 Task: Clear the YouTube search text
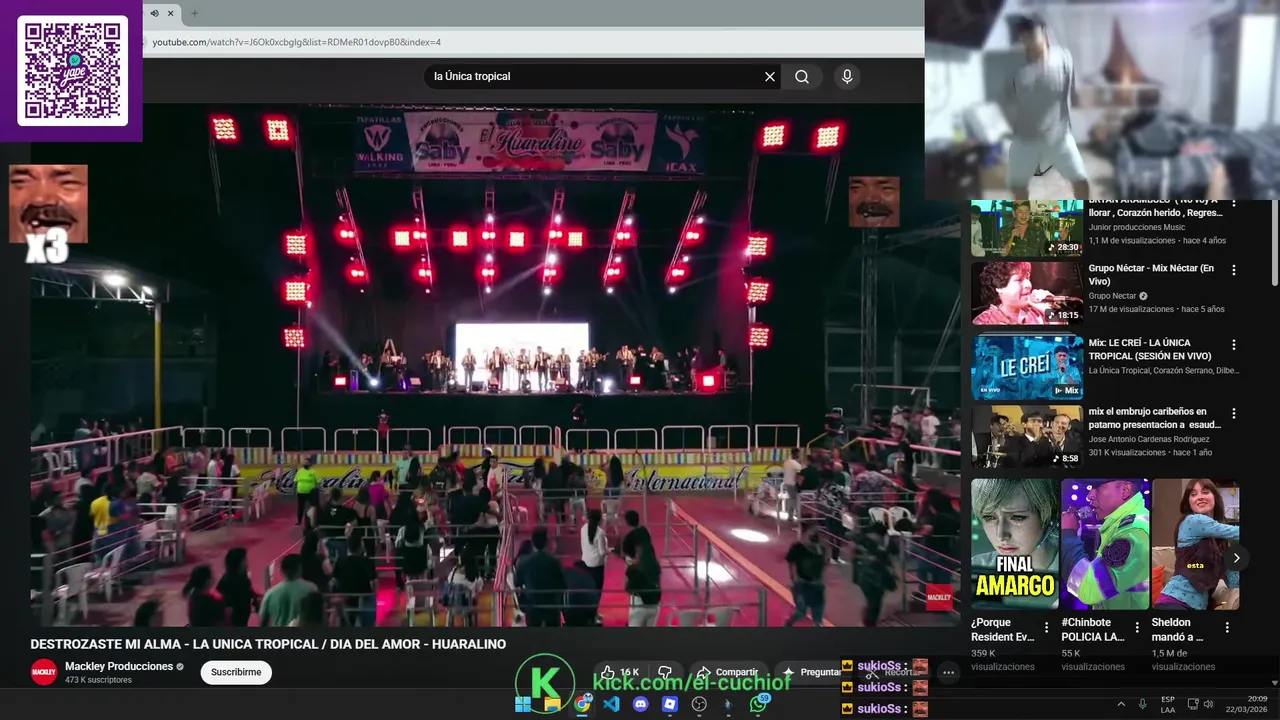click(x=770, y=77)
